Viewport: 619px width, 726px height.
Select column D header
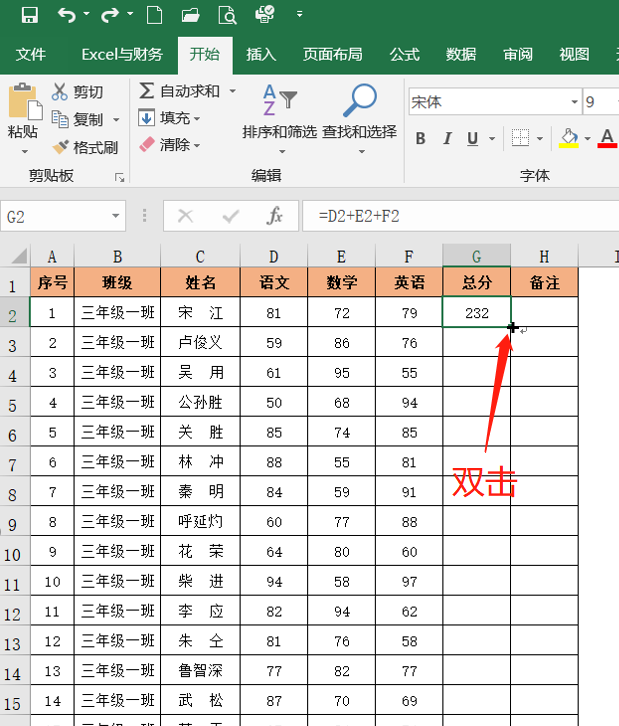[x=274, y=256]
